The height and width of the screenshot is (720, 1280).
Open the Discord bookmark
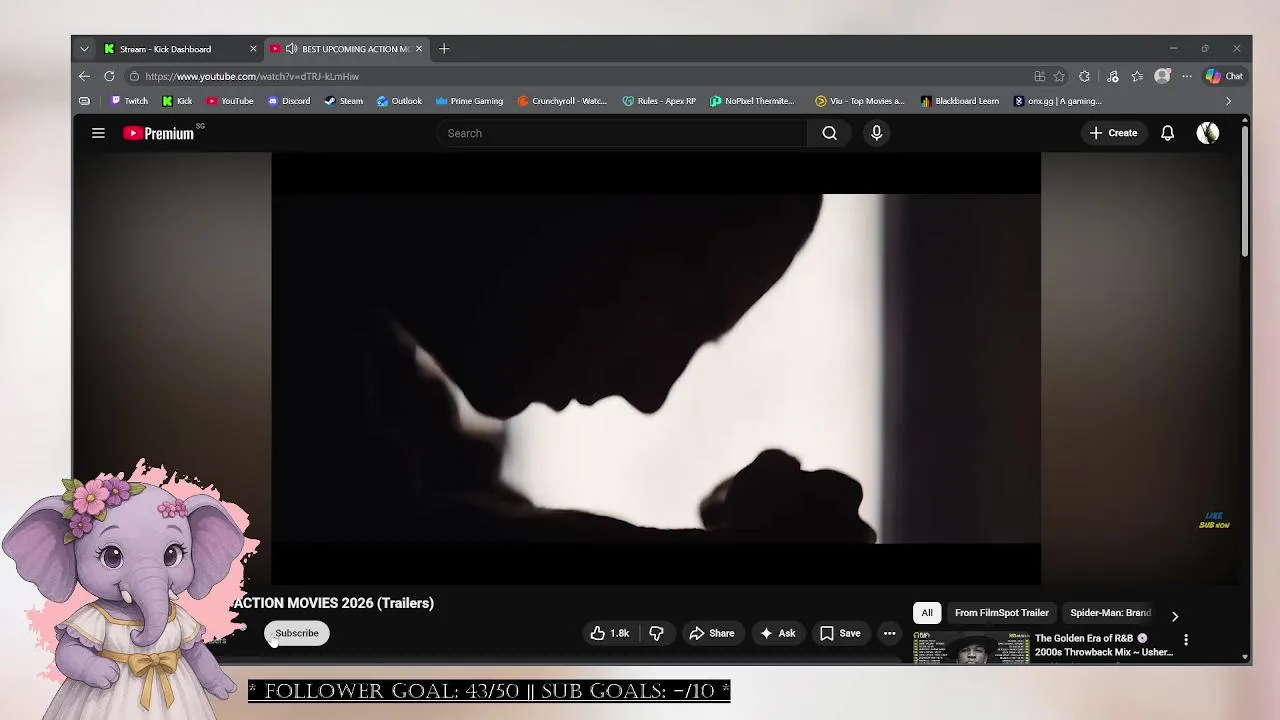[289, 101]
